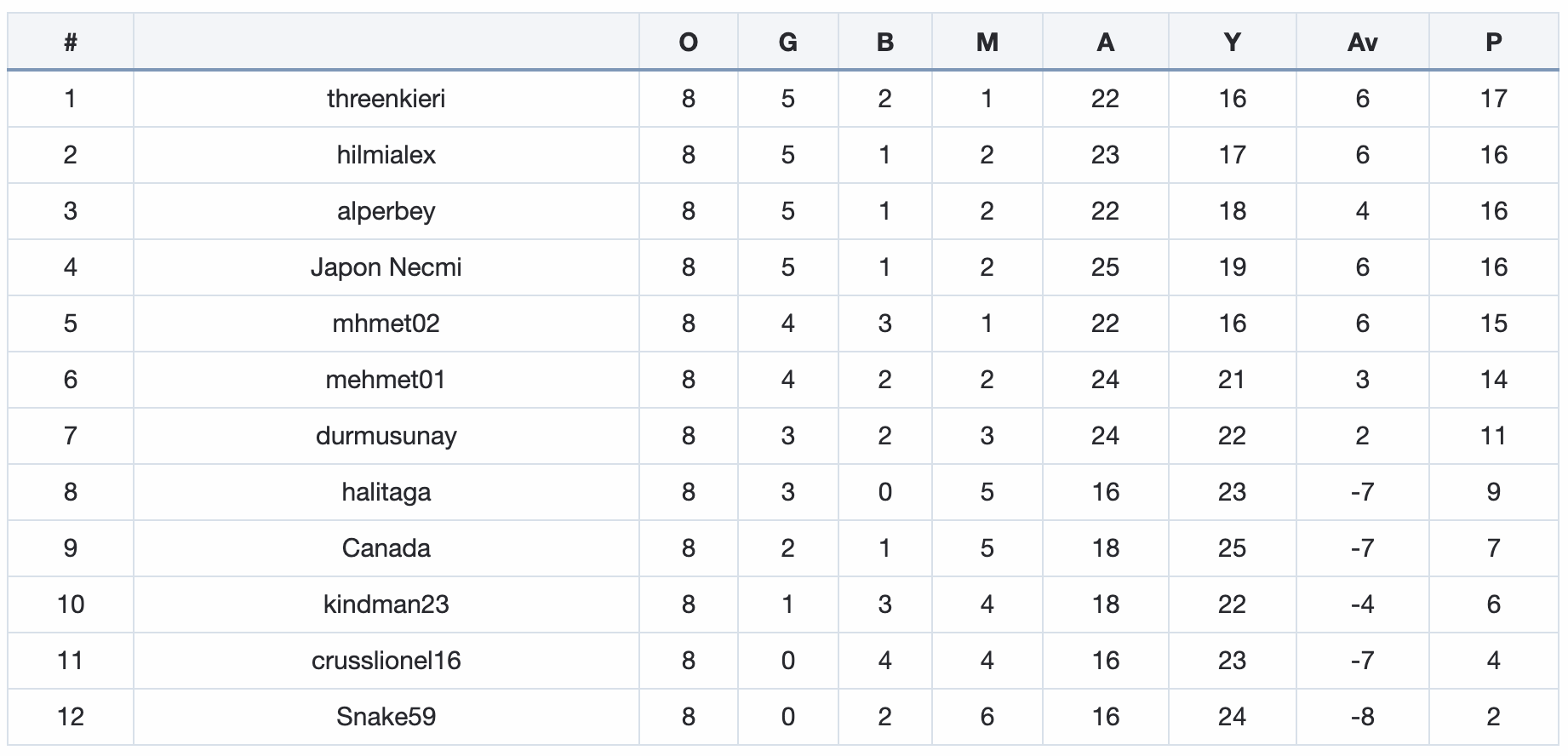Click the 'A' goals-for column header
The width and height of the screenshot is (1568, 756).
pyautogui.click(x=1105, y=42)
